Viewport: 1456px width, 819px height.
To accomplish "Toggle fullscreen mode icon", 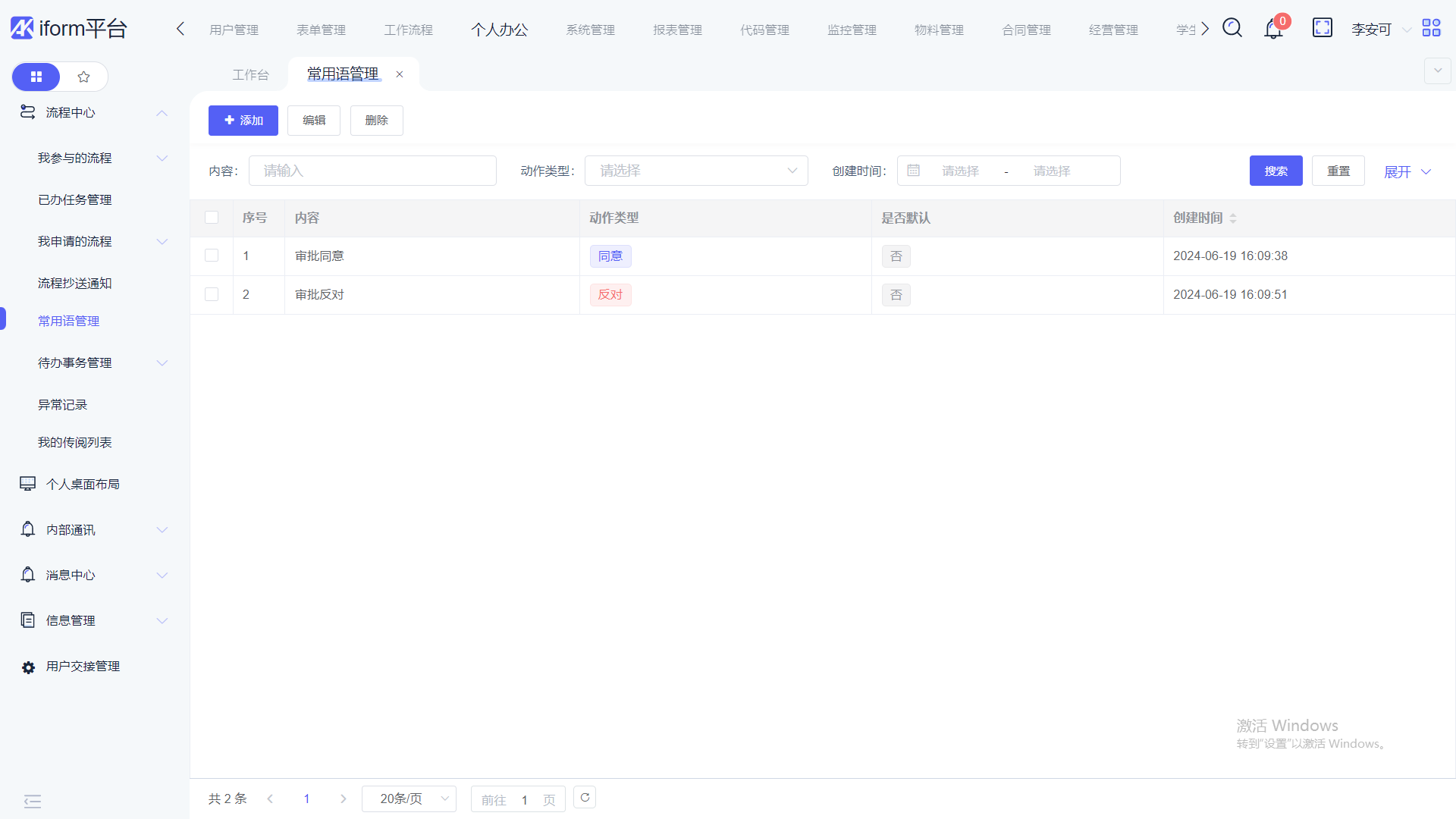I will coord(1322,28).
